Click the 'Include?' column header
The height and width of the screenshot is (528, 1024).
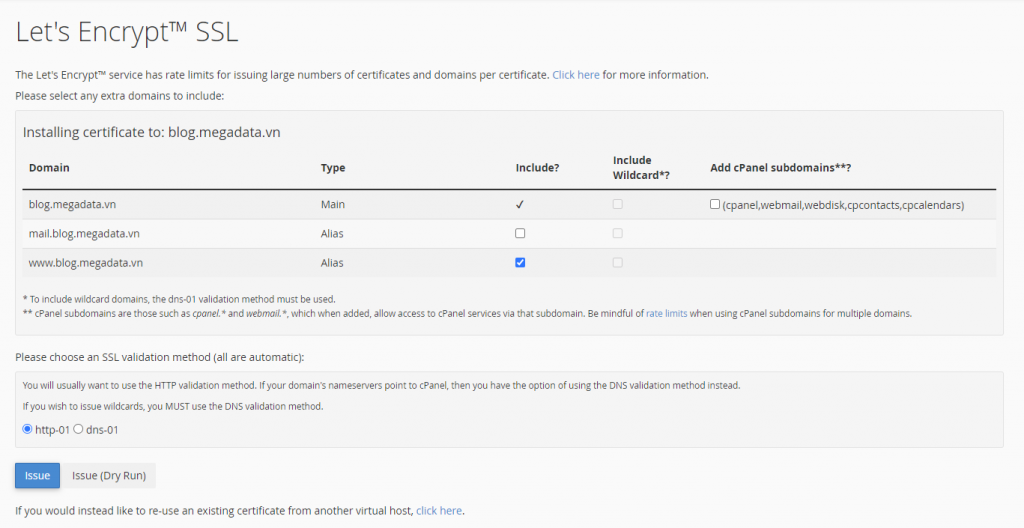tap(537, 168)
